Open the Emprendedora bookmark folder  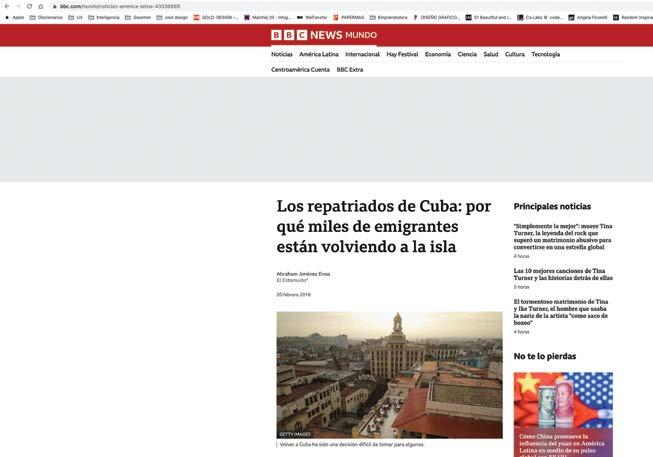(x=389, y=17)
